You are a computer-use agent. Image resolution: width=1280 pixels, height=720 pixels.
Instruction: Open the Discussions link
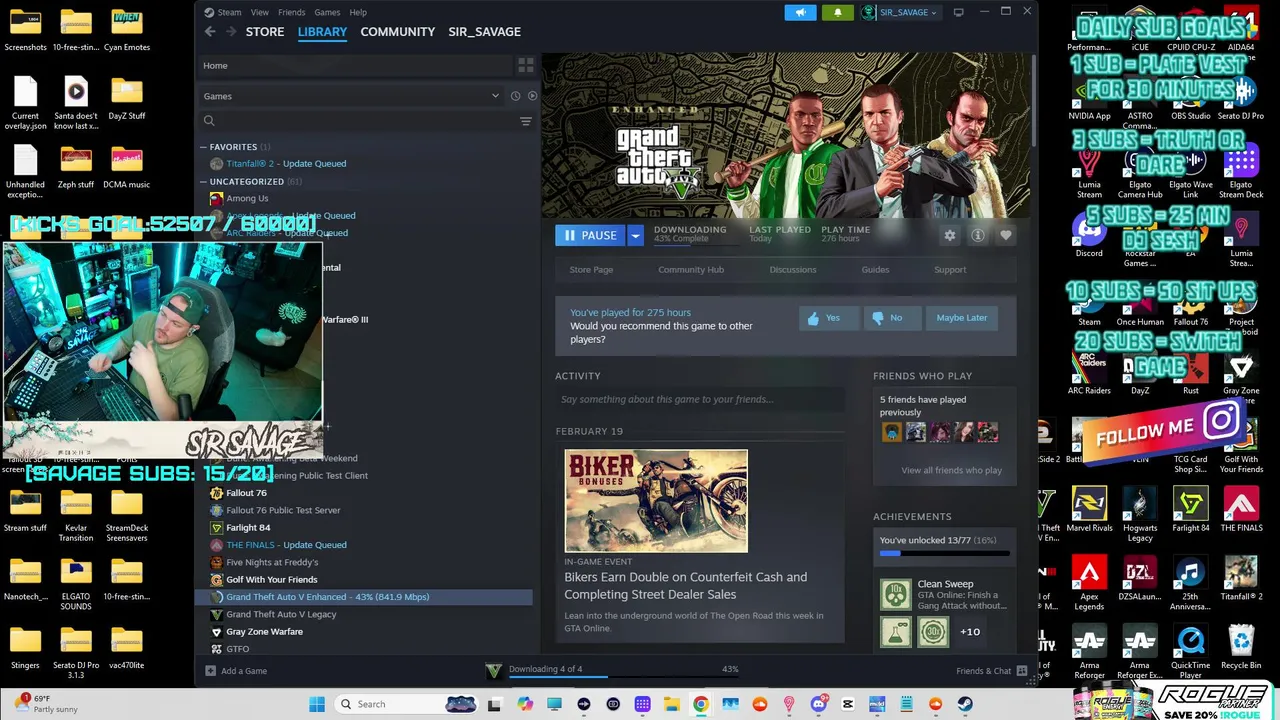[x=793, y=270]
